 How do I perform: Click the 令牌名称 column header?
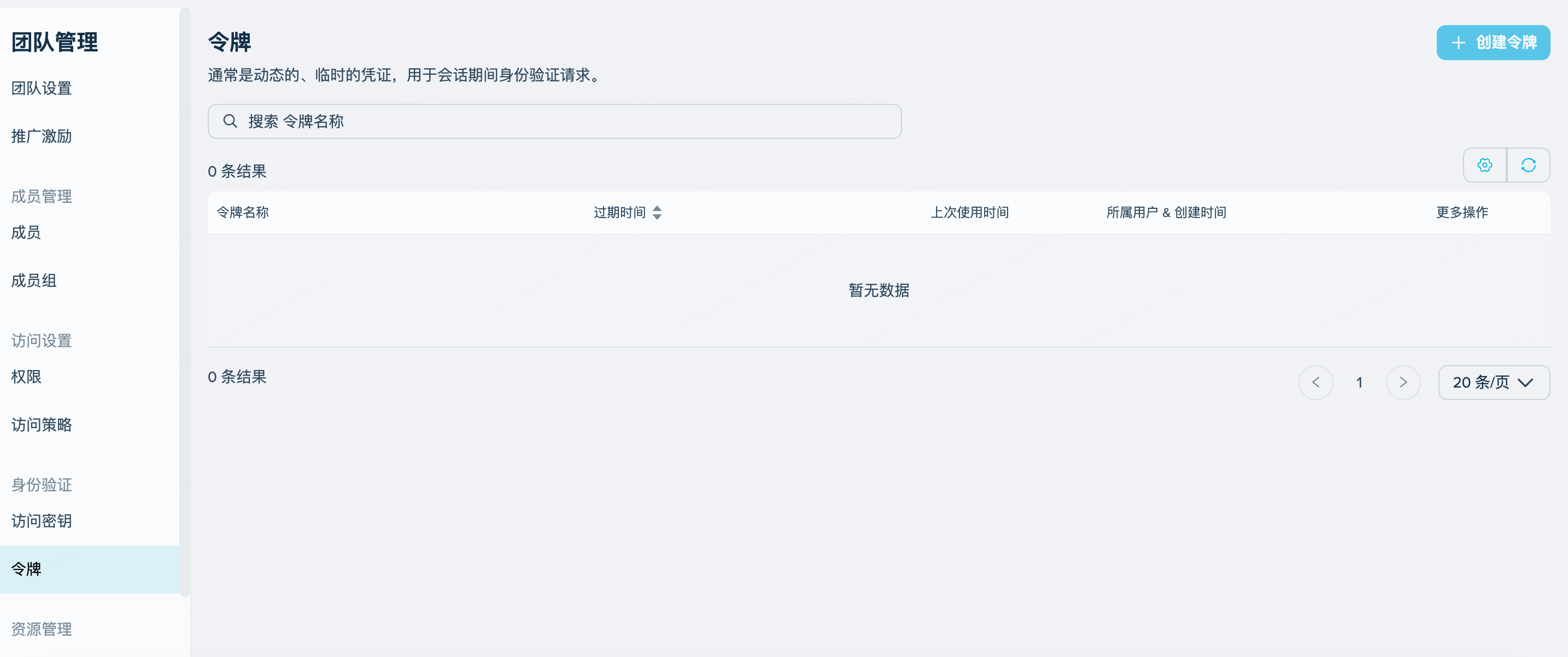pyautogui.click(x=242, y=212)
